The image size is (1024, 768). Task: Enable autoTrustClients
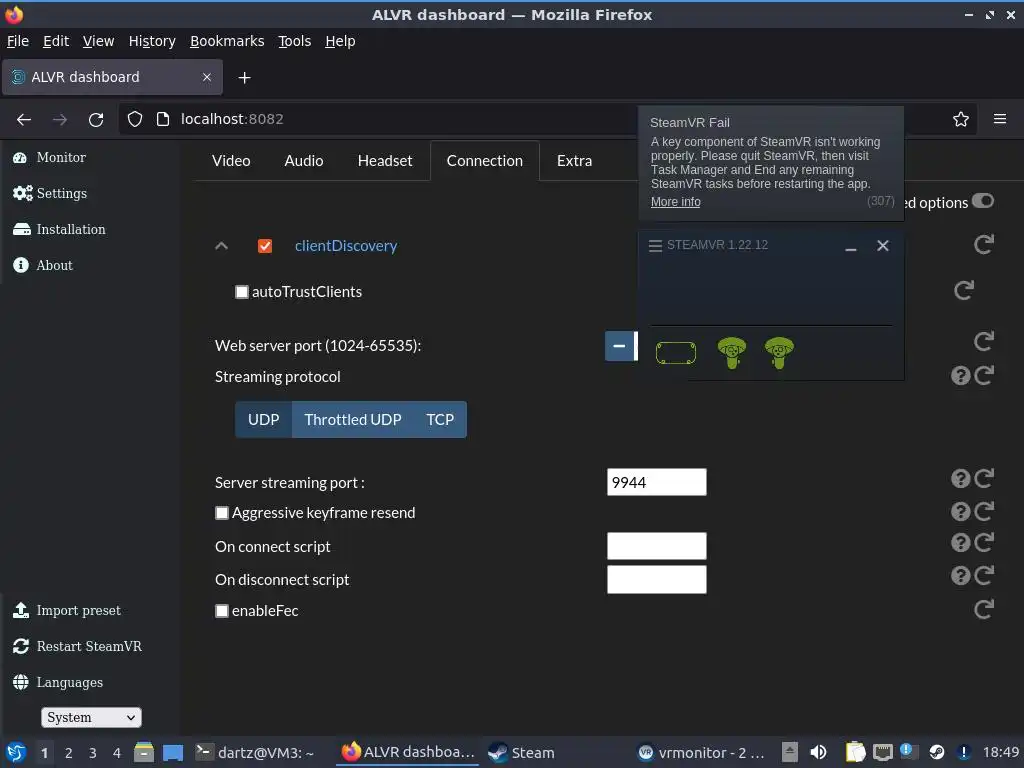242,292
